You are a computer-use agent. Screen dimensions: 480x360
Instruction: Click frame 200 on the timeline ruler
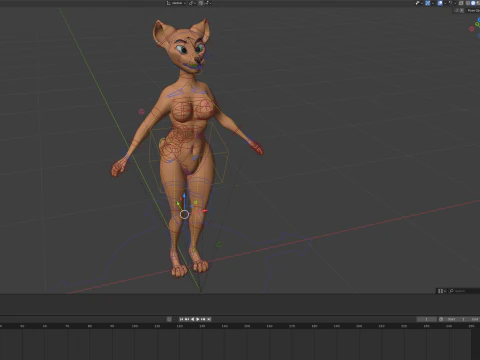pos(359,326)
